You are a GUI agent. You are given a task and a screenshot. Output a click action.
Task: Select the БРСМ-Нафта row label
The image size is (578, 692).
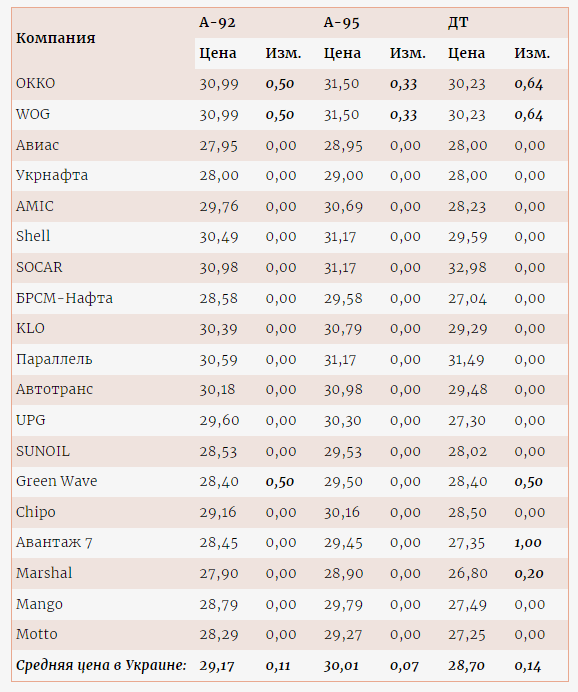tap(64, 298)
